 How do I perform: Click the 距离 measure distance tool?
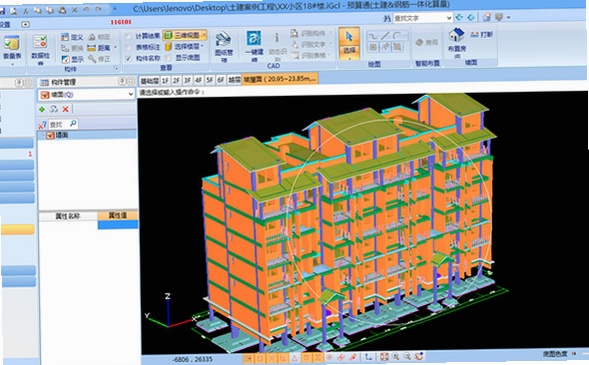(99, 48)
